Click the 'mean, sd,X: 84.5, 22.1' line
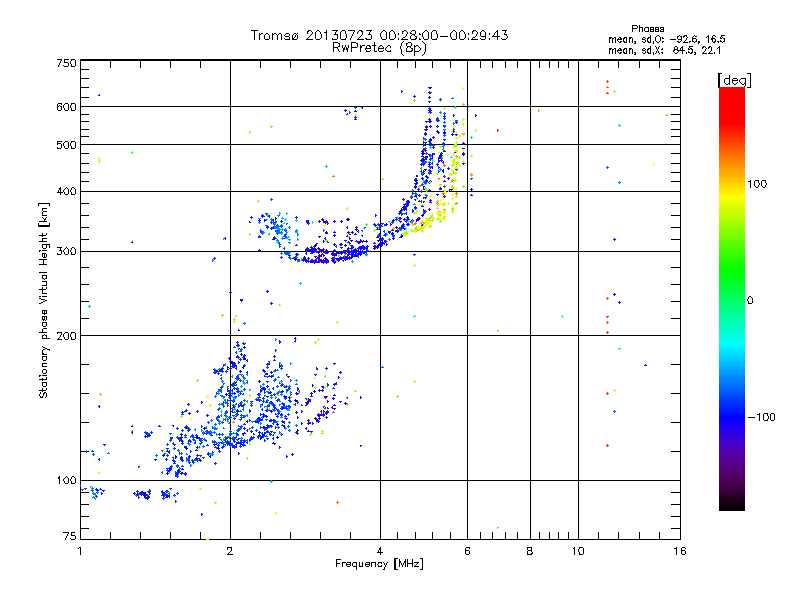Image resolution: width=800 pixels, height=600 pixels. click(664, 50)
